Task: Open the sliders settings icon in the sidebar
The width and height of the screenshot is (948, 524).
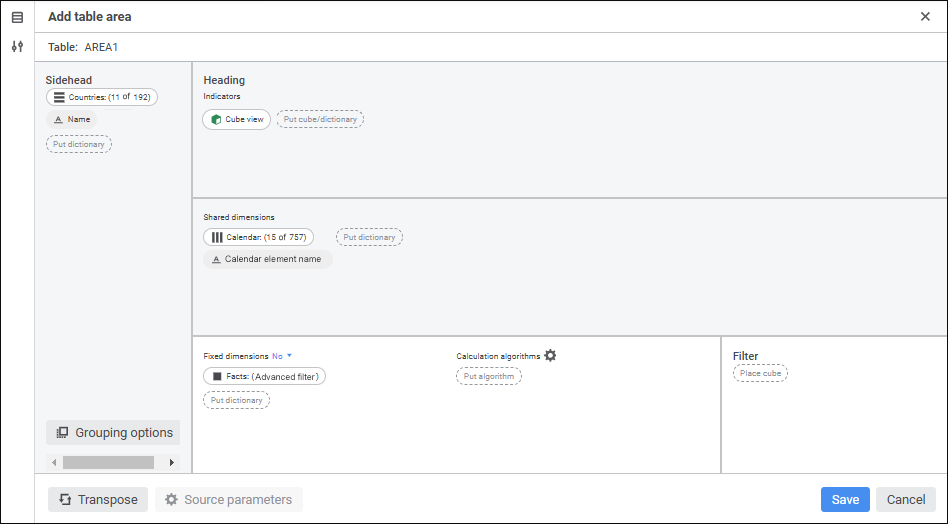Action: coord(17,47)
